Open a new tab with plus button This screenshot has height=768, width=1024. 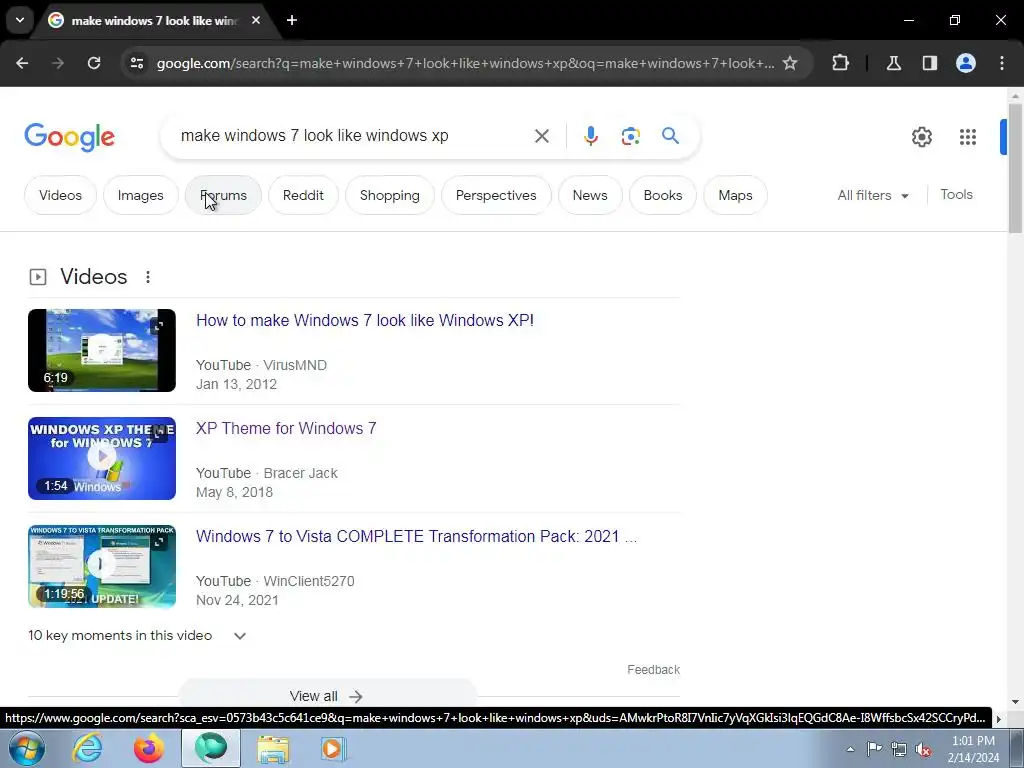tap(292, 20)
